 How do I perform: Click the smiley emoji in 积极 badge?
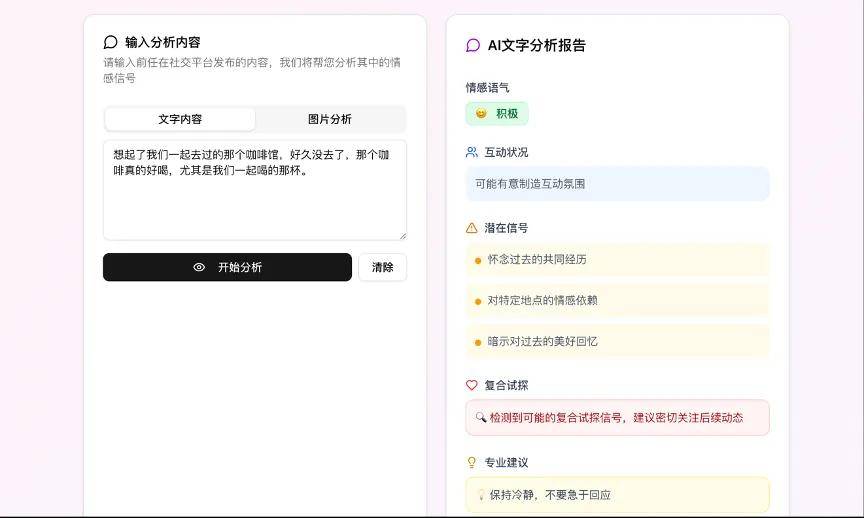point(481,114)
